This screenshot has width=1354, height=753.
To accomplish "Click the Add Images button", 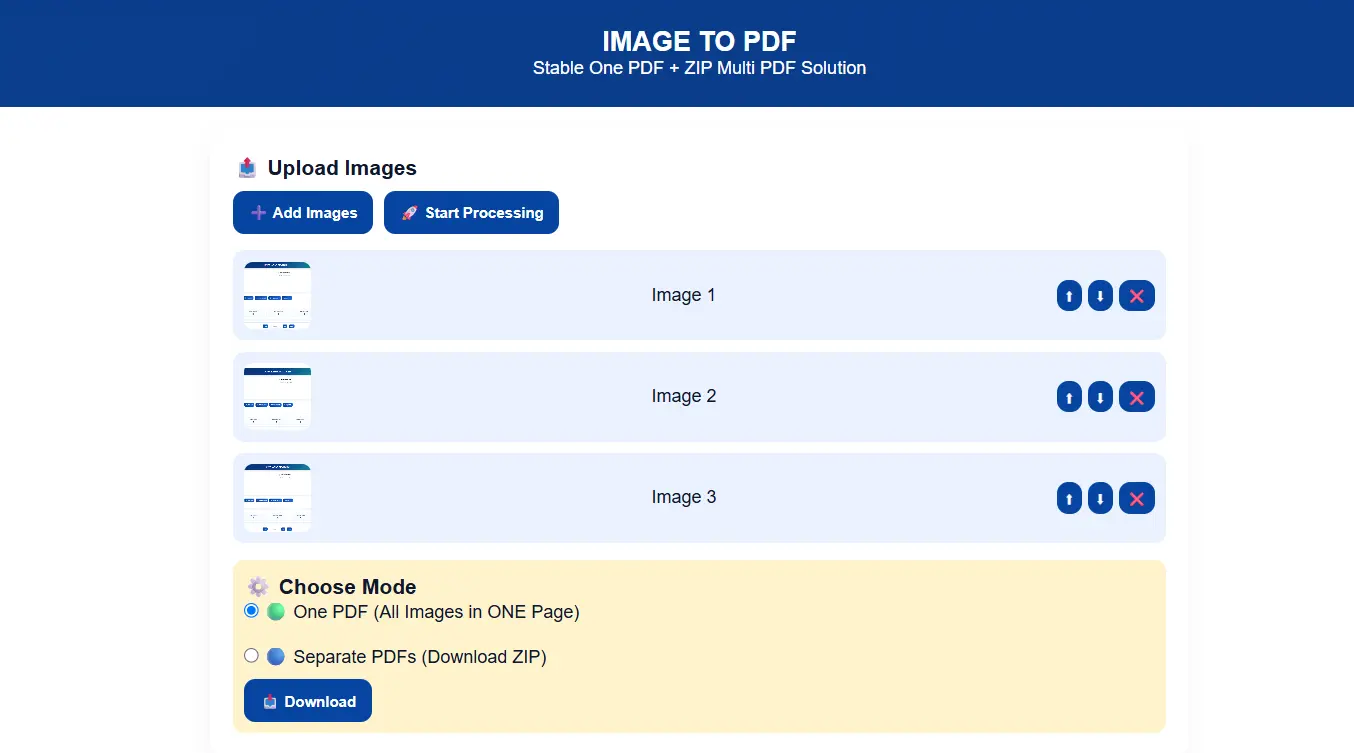I will pyautogui.click(x=303, y=213).
